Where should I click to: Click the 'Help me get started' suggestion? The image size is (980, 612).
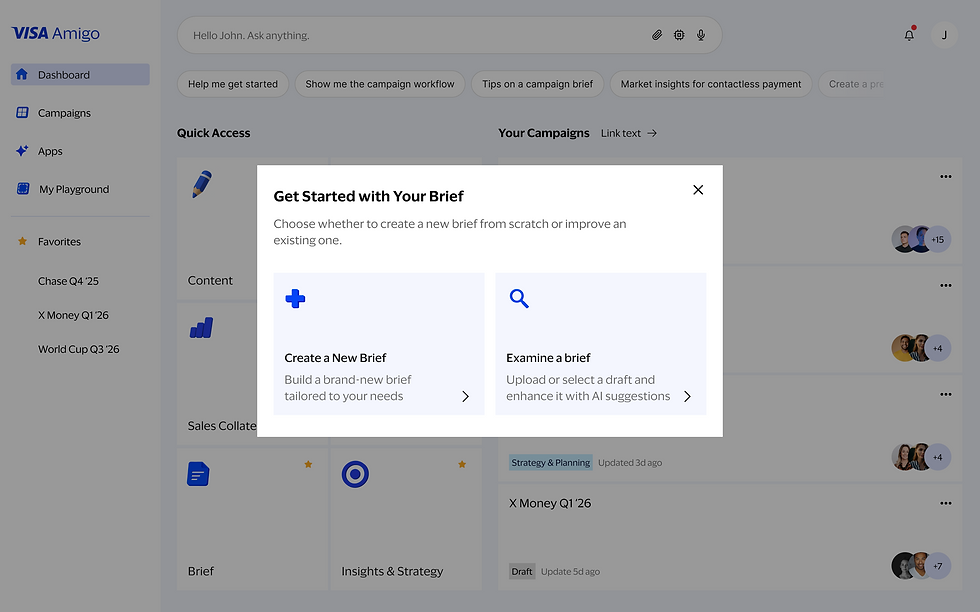coord(233,84)
